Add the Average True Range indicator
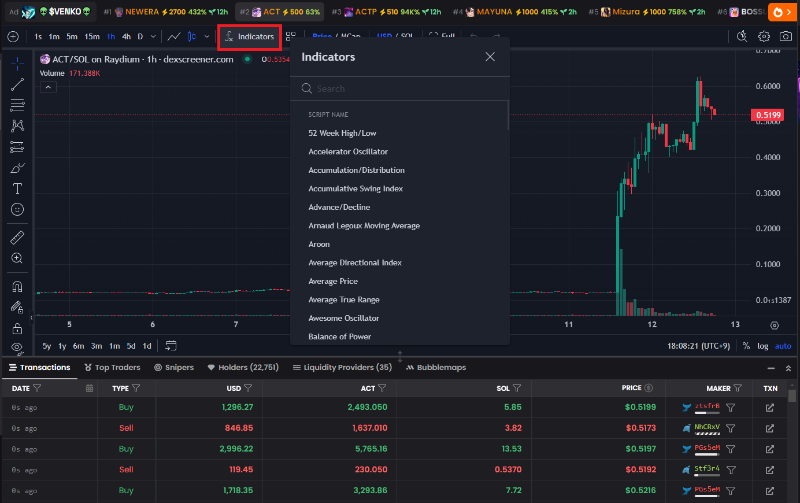800x503 pixels. [x=344, y=299]
